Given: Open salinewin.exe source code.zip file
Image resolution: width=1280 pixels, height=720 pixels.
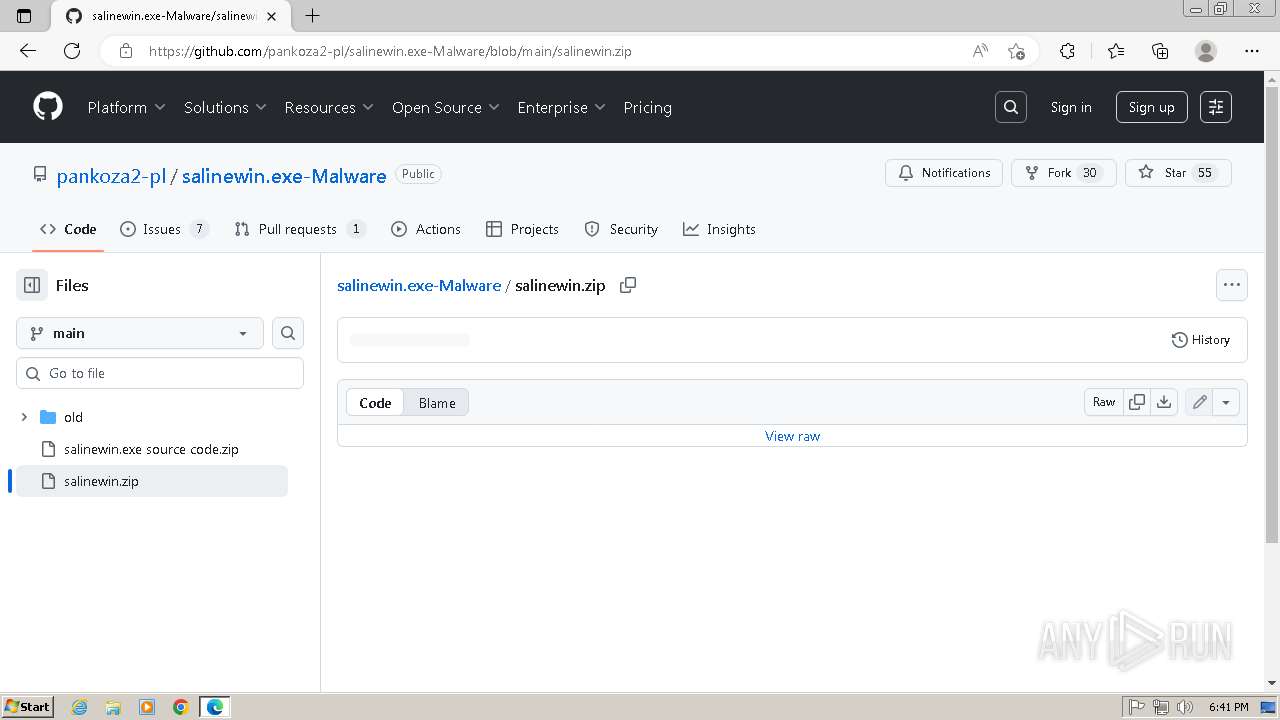Looking at the screenshot, I should [x=151, y=449].
